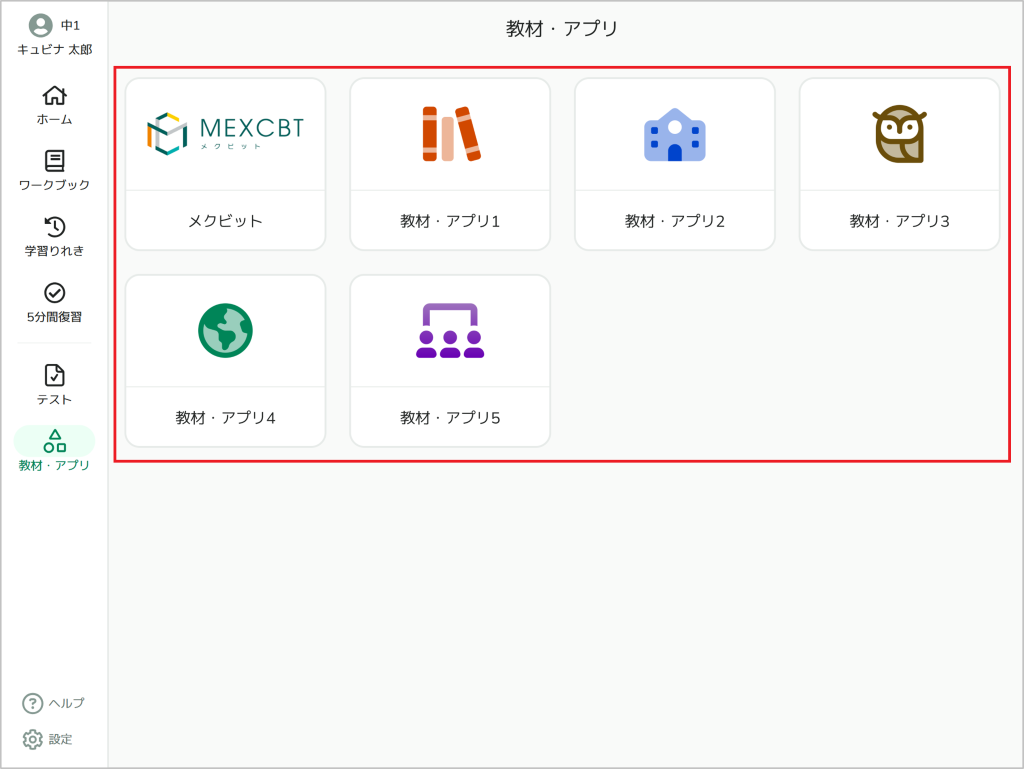Viewport: 1024px width, 769px height.
Task: Select ワークブック text in the sidebar
Action: click(x=54, y=185)
